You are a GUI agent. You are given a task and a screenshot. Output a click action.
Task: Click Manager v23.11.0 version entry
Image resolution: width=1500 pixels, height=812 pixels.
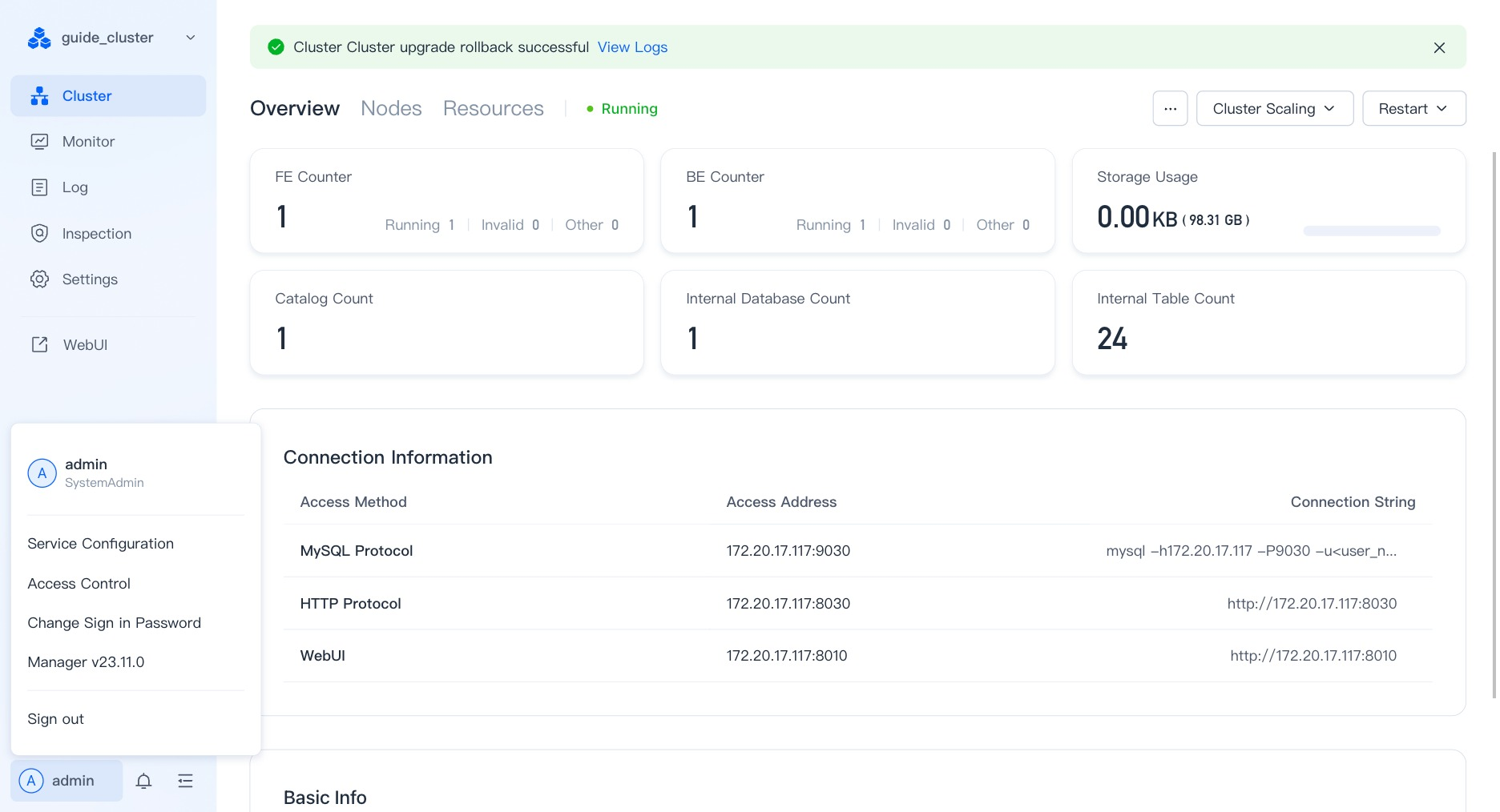tap(86, 662)
